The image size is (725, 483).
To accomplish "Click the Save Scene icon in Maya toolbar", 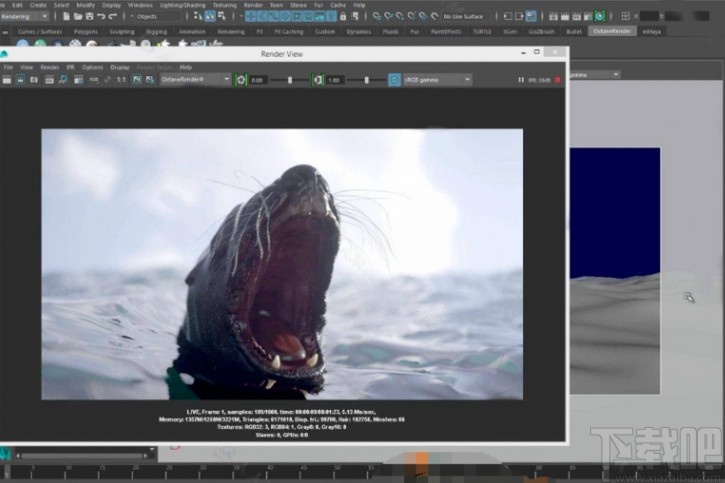I will coord(89,17).
